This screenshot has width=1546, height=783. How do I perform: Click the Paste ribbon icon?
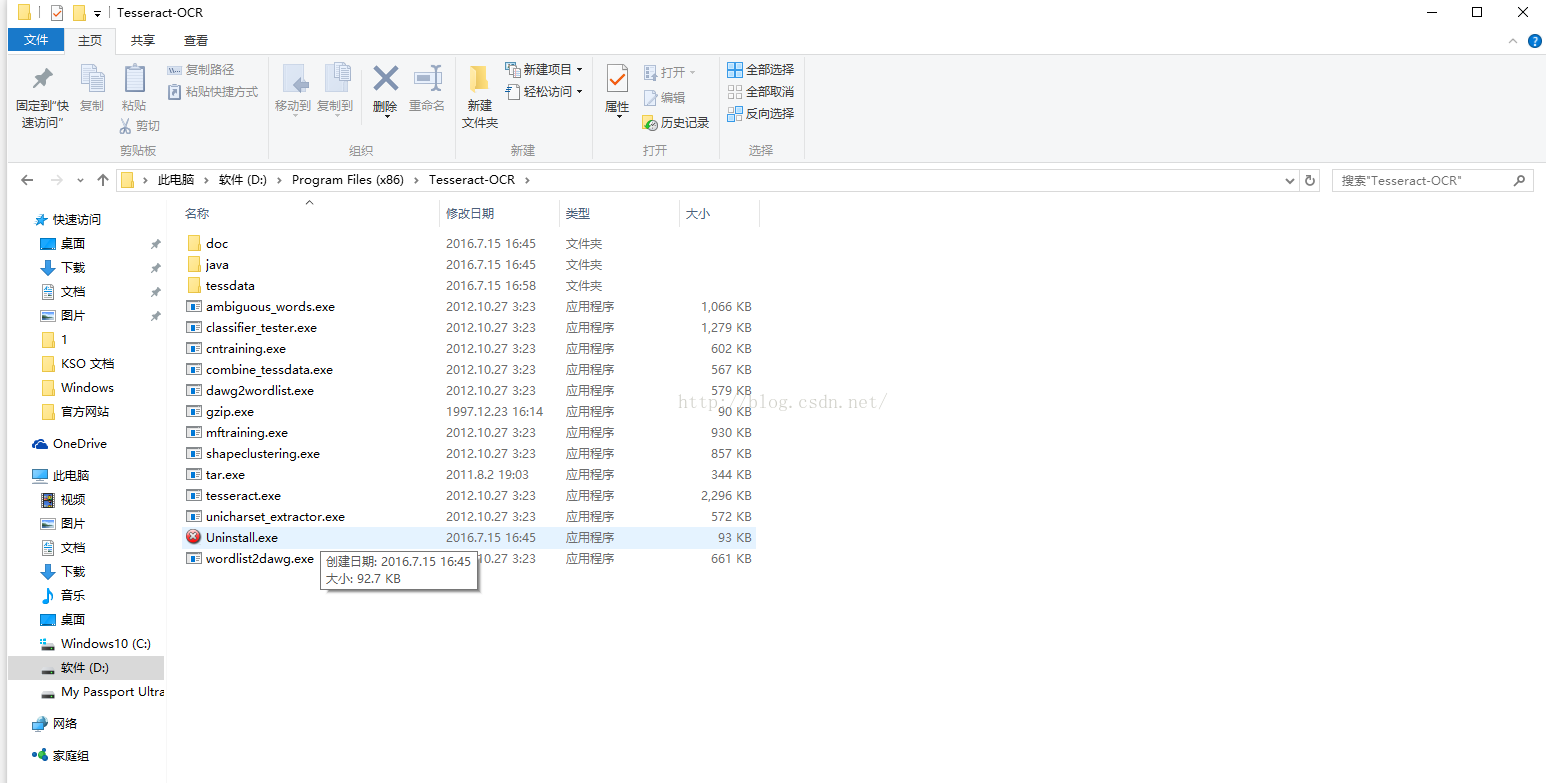click(x=134, y=88)
